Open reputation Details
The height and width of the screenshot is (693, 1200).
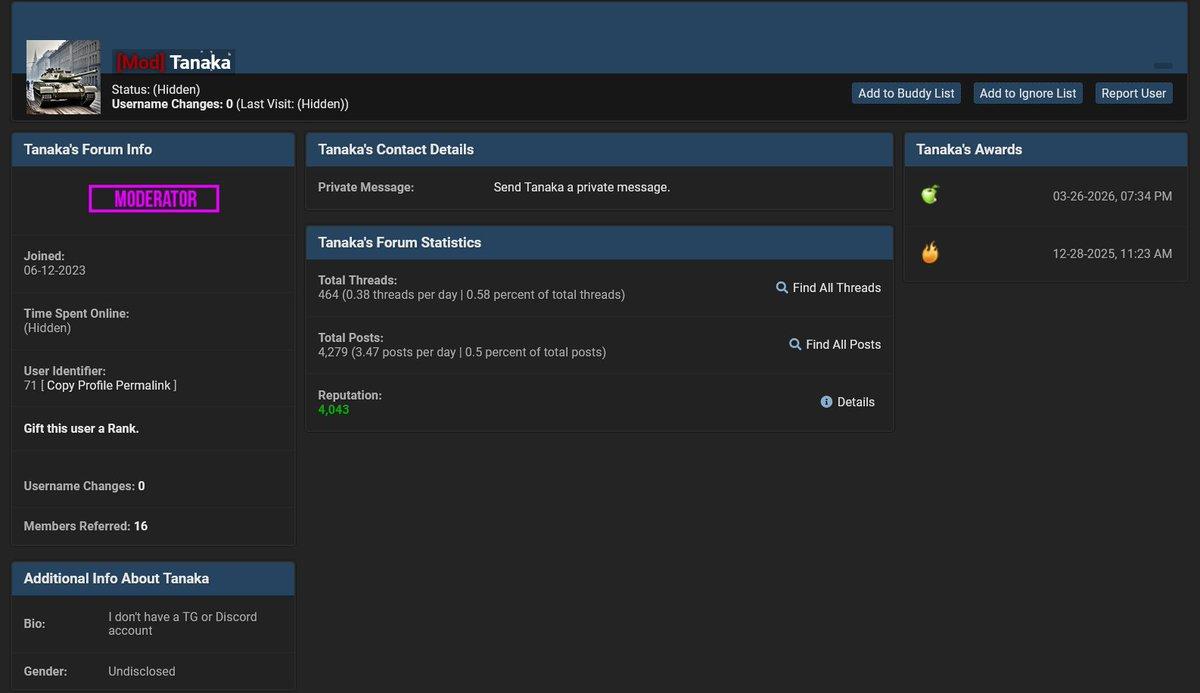pos(856,402)
